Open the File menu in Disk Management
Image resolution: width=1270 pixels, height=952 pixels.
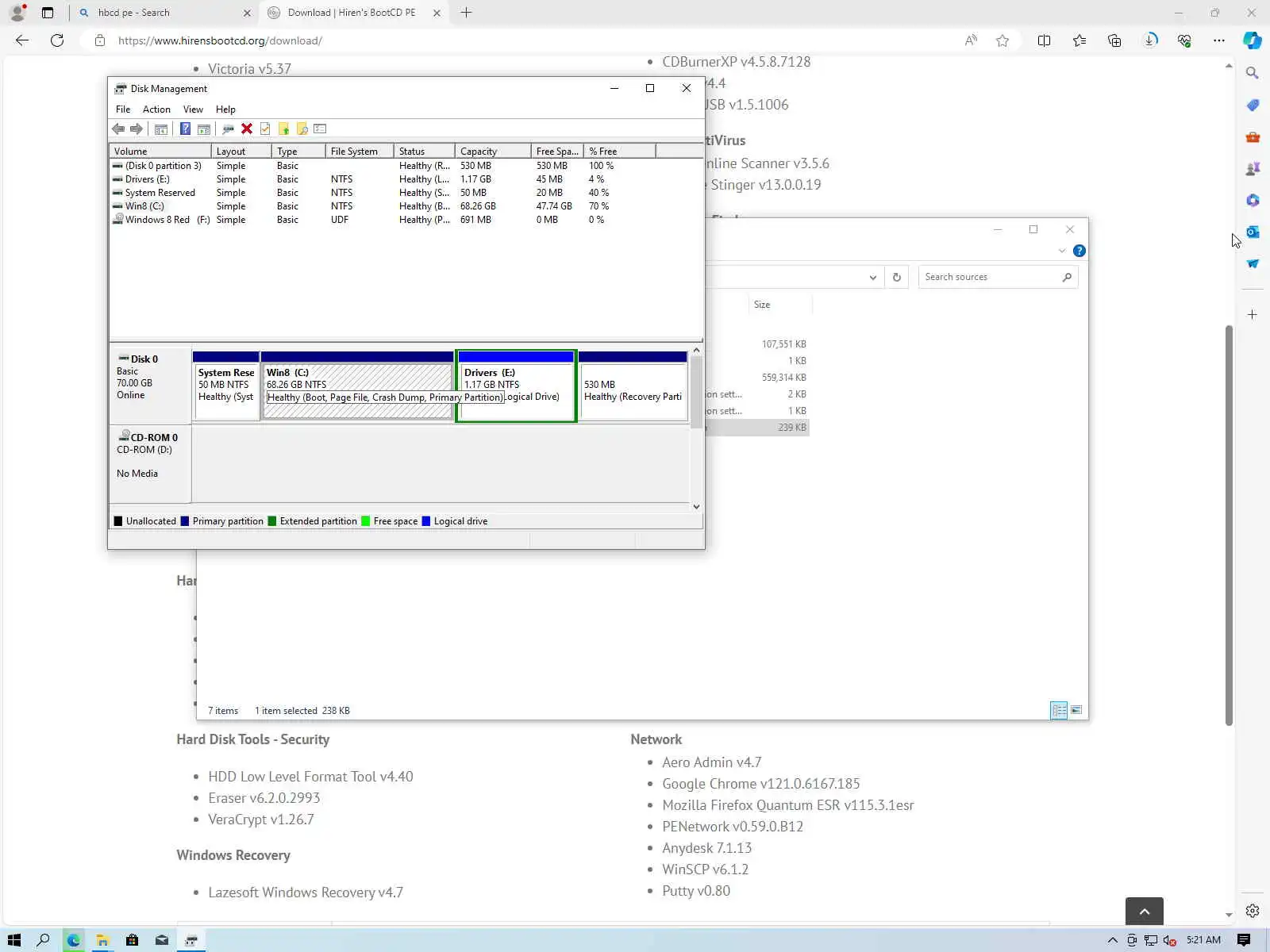click(x=123, y=109)
